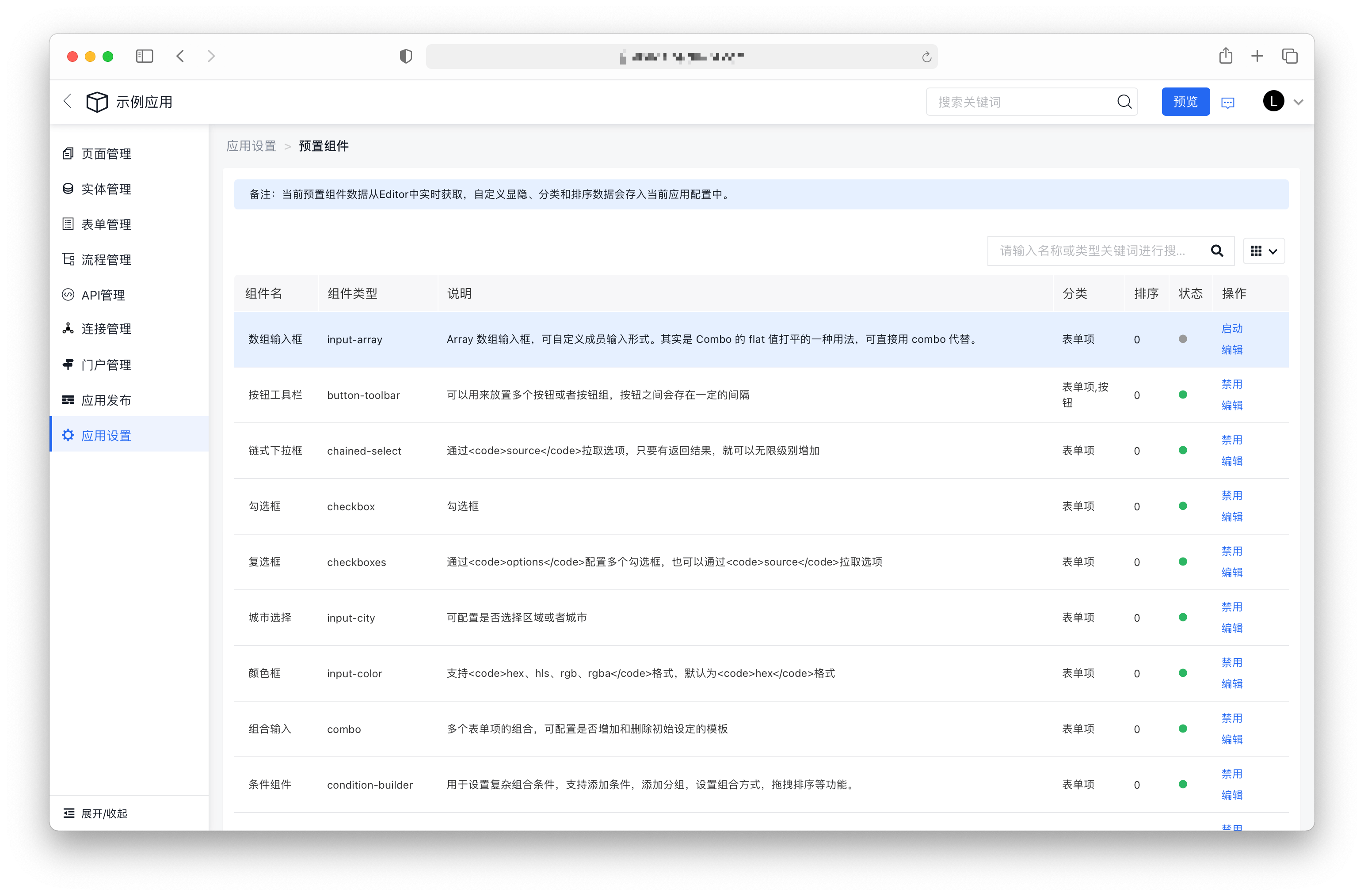Image resolution: width=1364 pixels, height=896 pixels.
Task: Open a new tab with plus icon
Action: [x=1257, y=56]
